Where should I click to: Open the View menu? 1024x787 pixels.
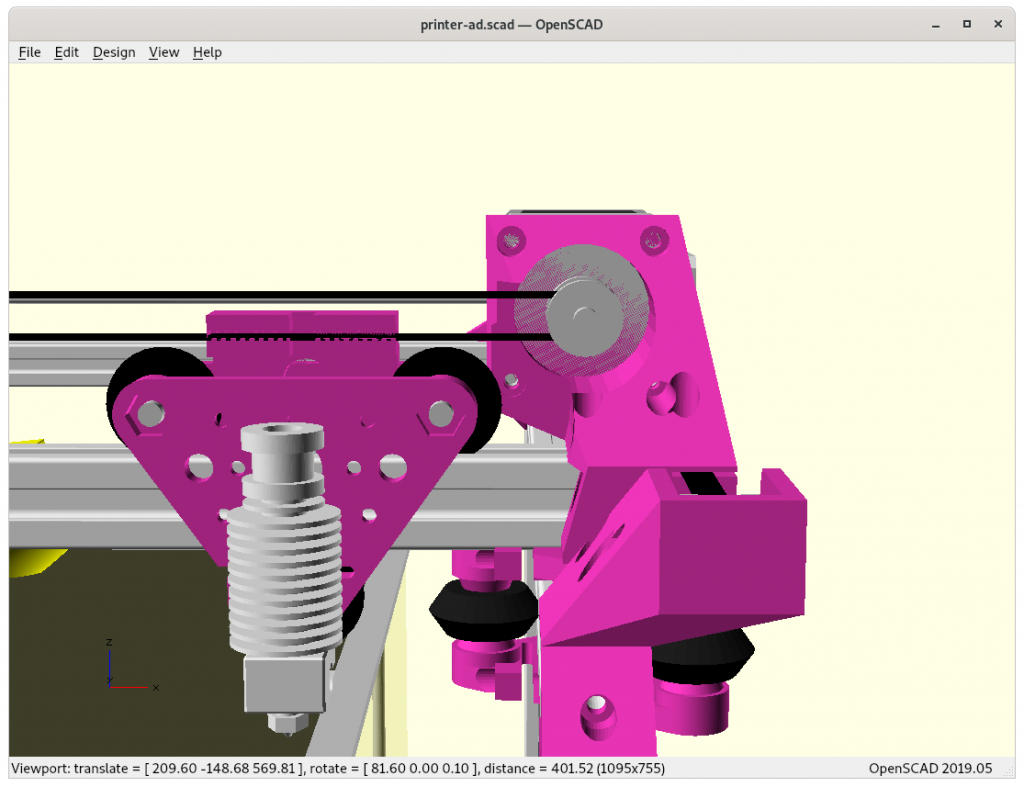[164, 52]
